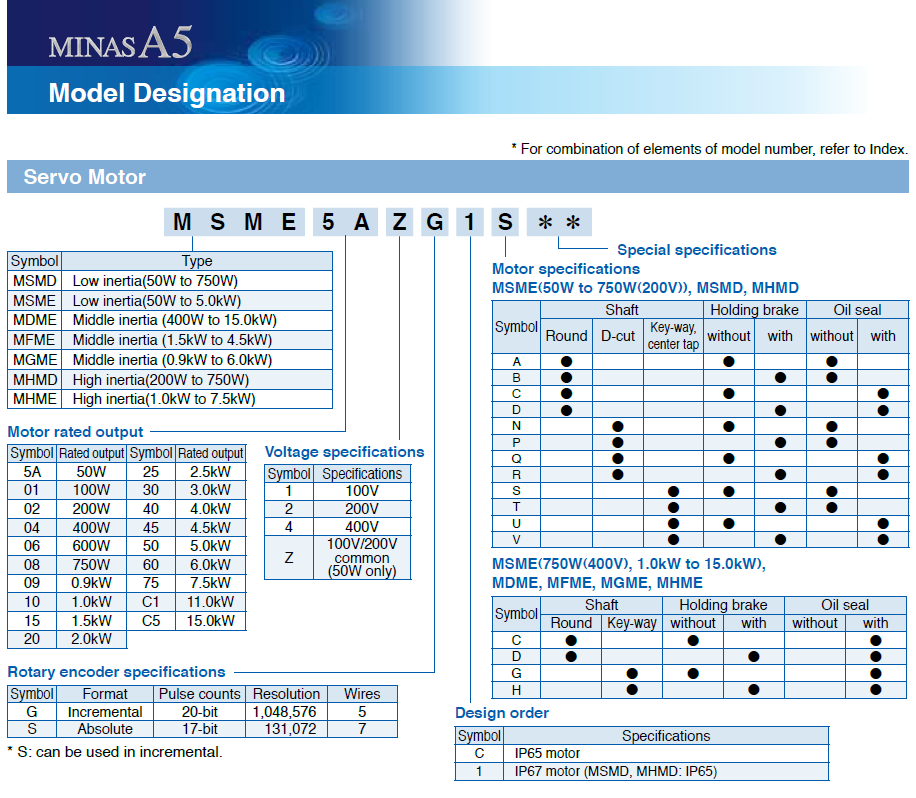Click the Special specifications label

696,250
